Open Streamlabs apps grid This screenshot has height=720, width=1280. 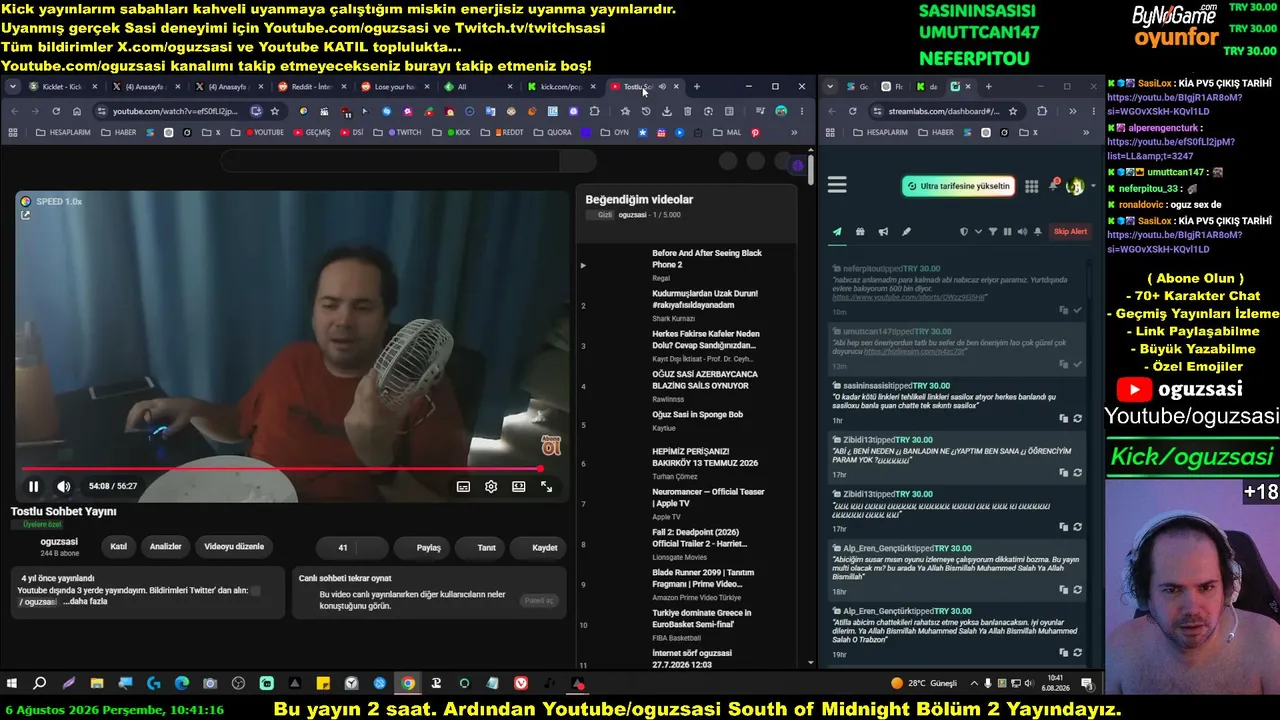coord(1031,186)
